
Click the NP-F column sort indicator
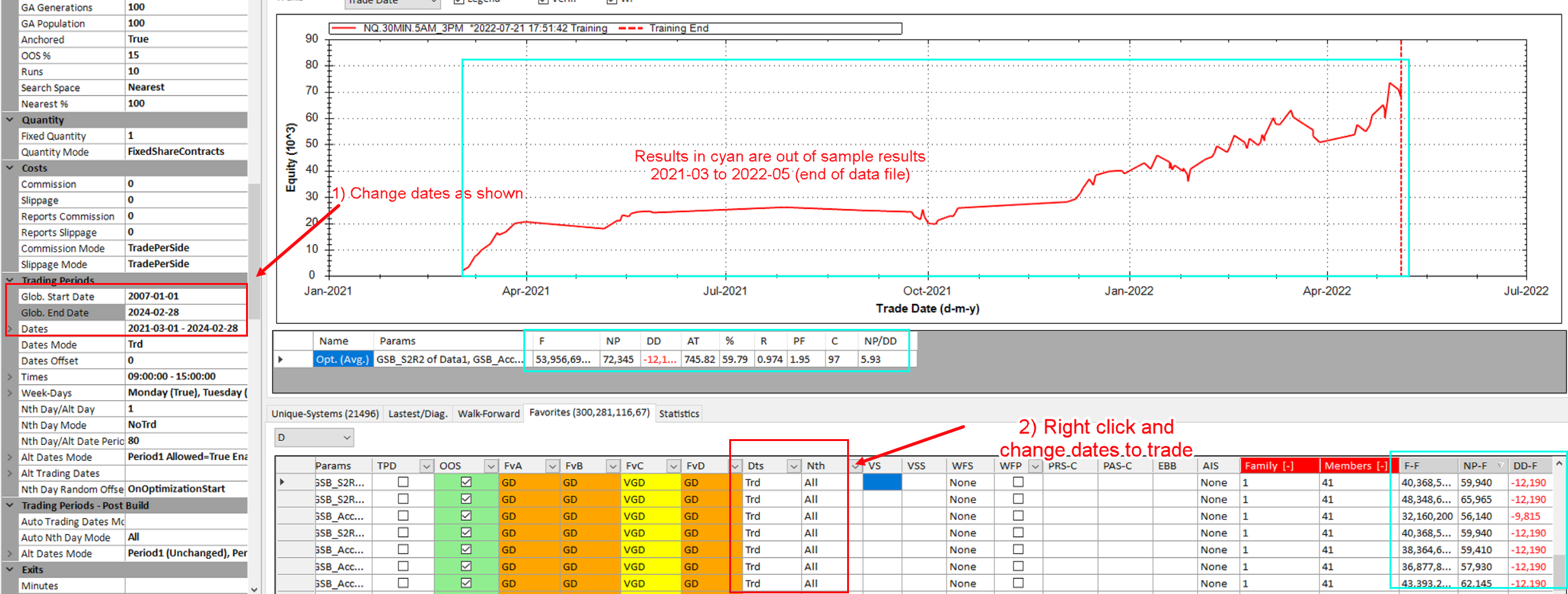[1500, 466]
